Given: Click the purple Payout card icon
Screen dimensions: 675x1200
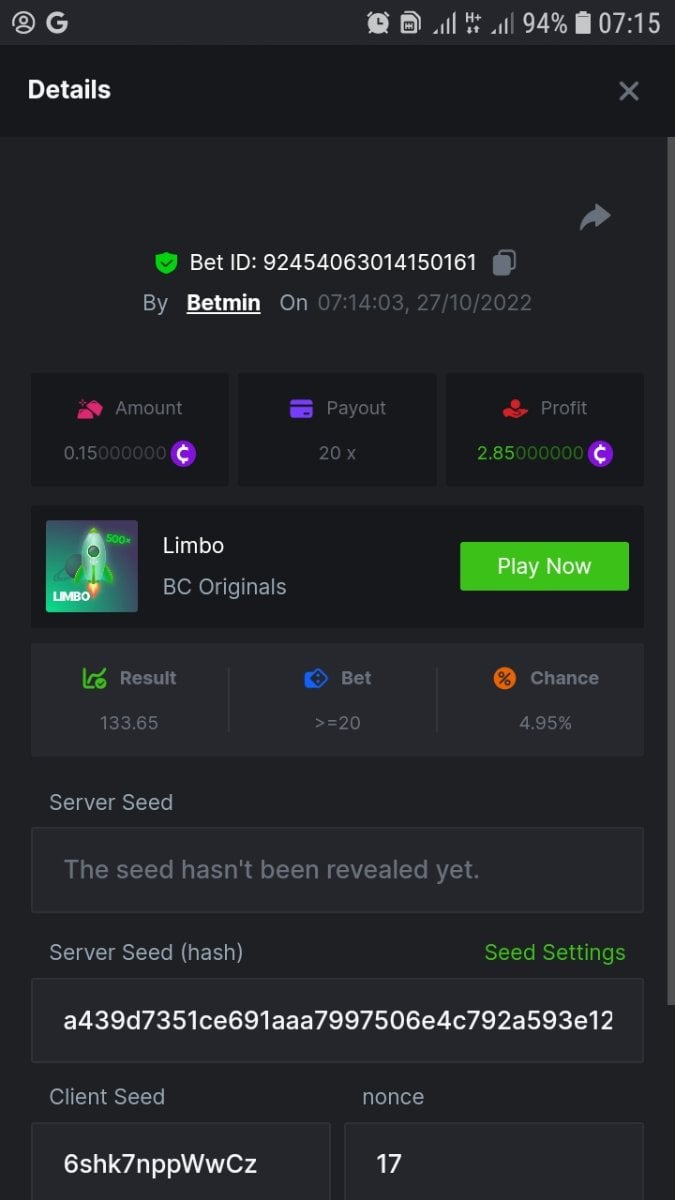Looking at the screenshot, I should [301, 408].
